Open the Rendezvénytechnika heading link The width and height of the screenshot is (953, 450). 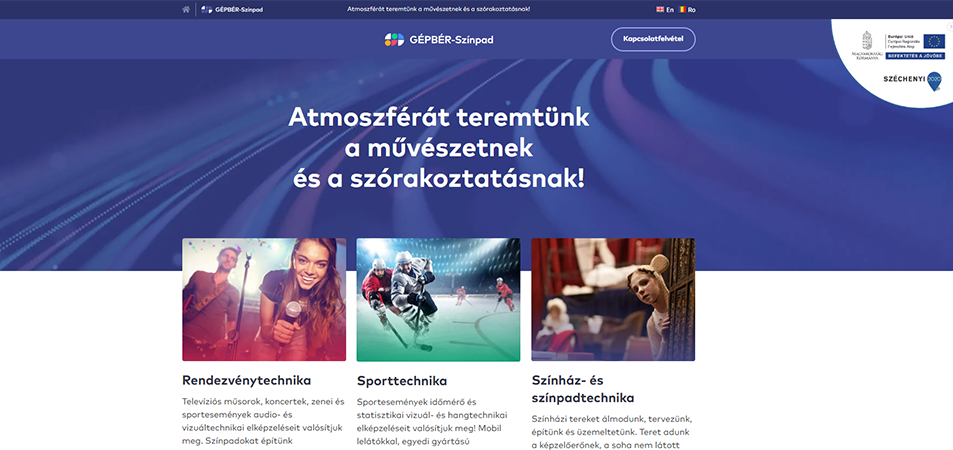[247, 381]
